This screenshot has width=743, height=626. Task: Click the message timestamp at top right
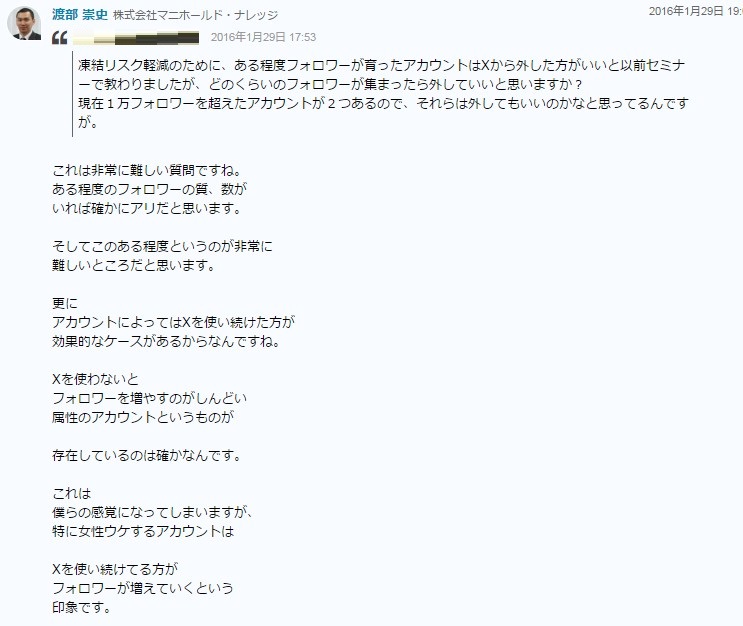pos(695,11)
